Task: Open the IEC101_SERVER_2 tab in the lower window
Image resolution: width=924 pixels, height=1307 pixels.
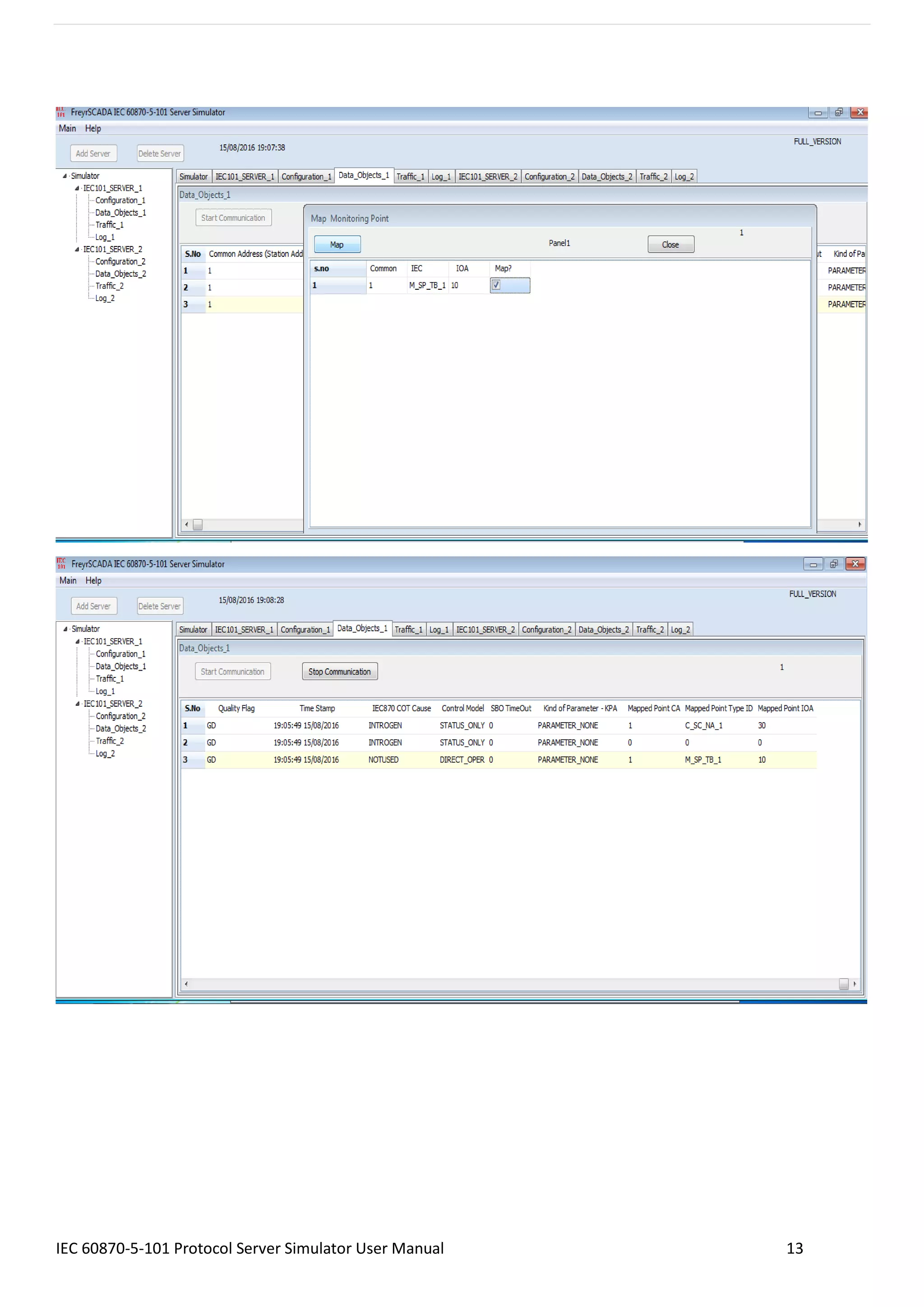Action: [x=485, y=630]
